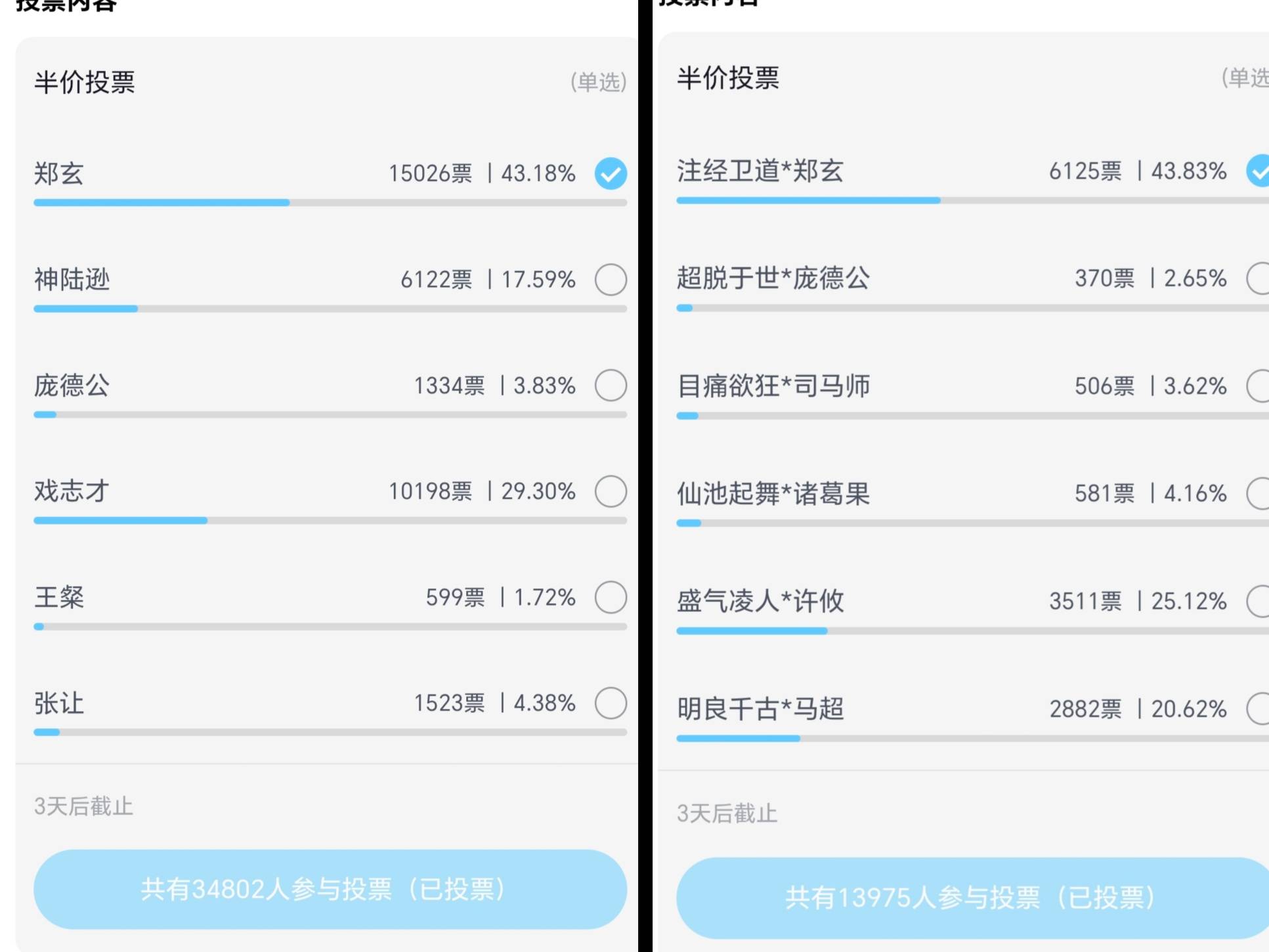Click the 盛气凌人*许攸 progress bar
Image resolution: width=1269 pixels, height=952 pixels.
(972, 631)
